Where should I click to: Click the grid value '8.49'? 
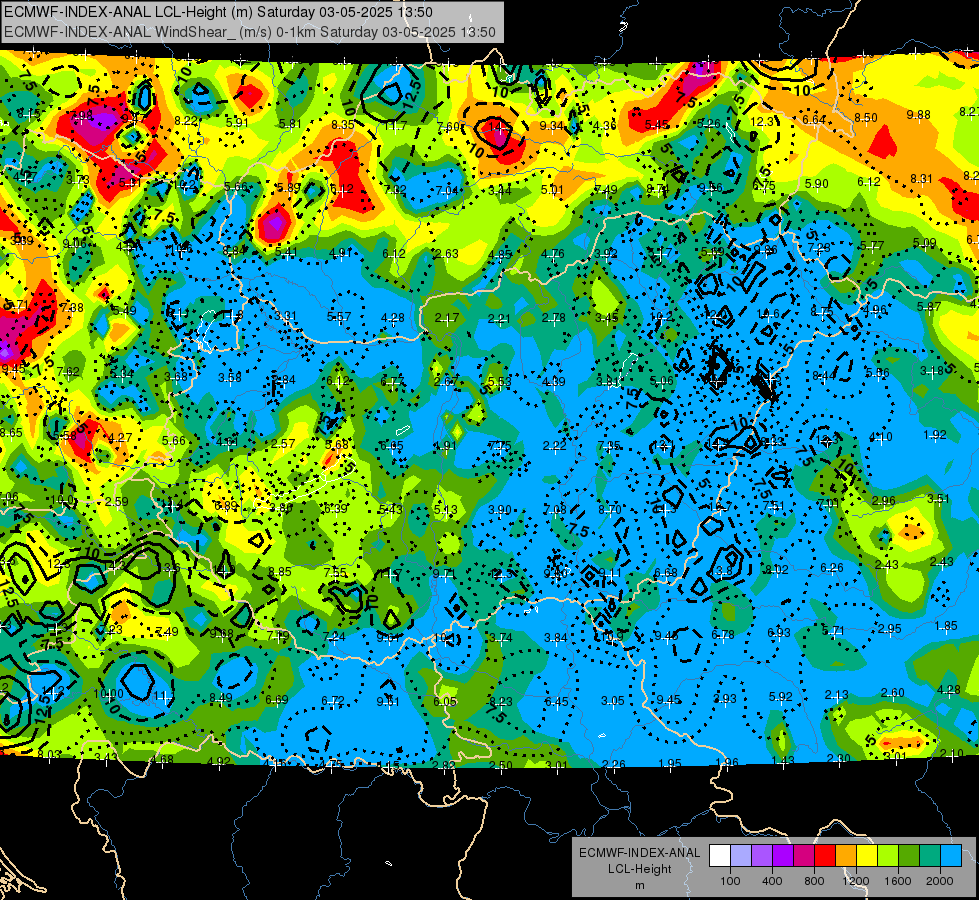tap(221, 698)
